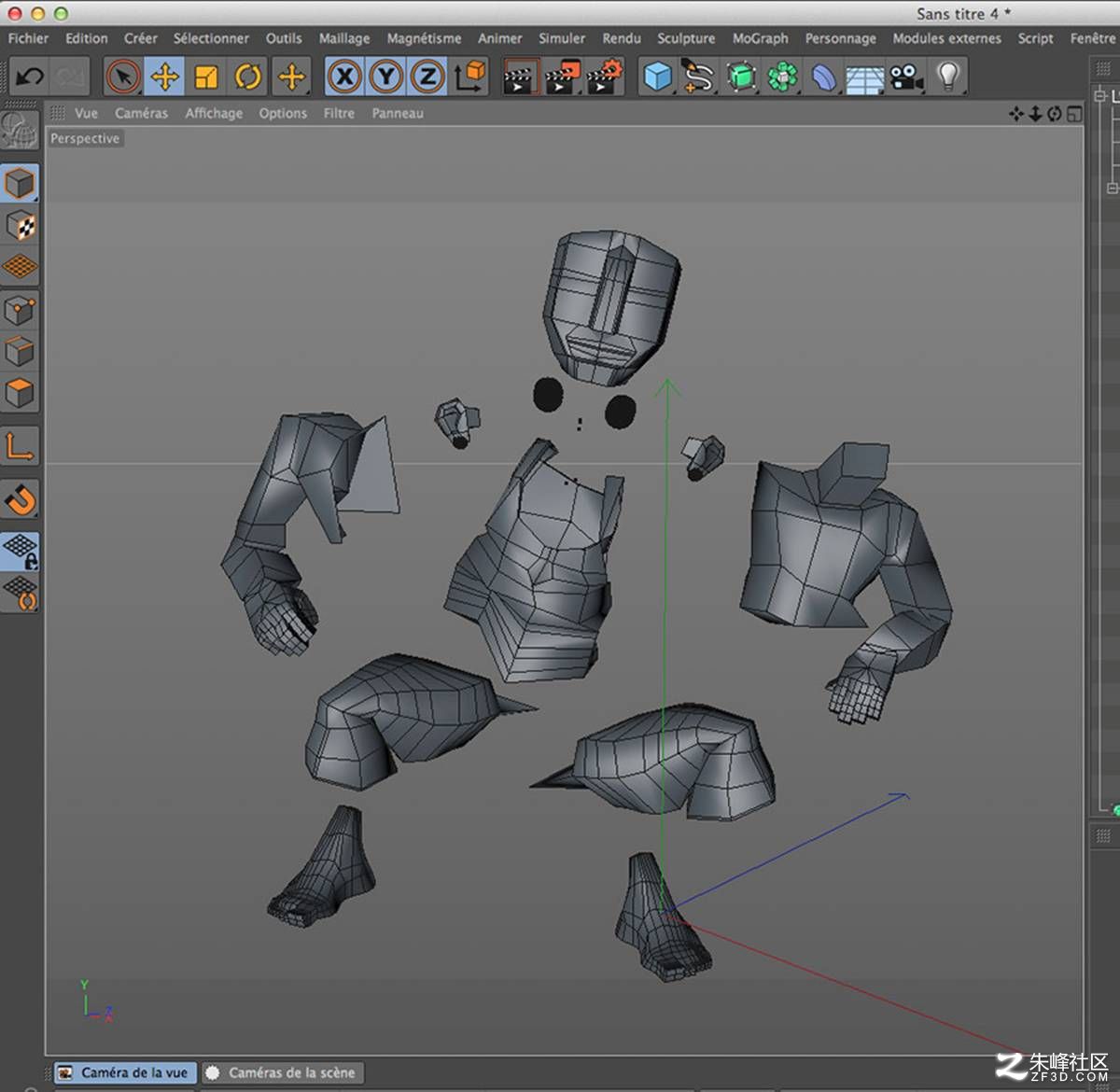Switch to Workplane mode orange grid

(x=20, y=267)
